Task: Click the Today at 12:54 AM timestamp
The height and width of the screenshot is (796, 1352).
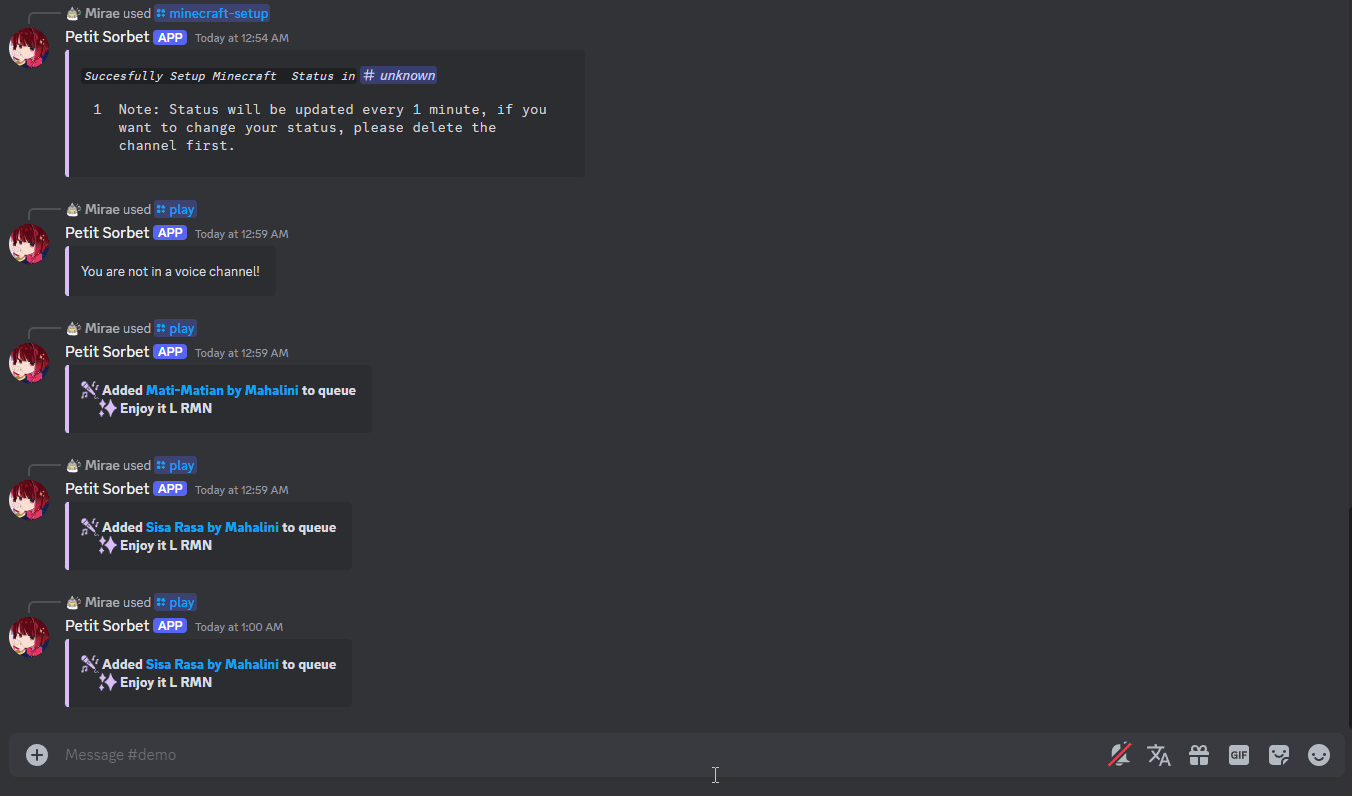Action: point(241,37)
